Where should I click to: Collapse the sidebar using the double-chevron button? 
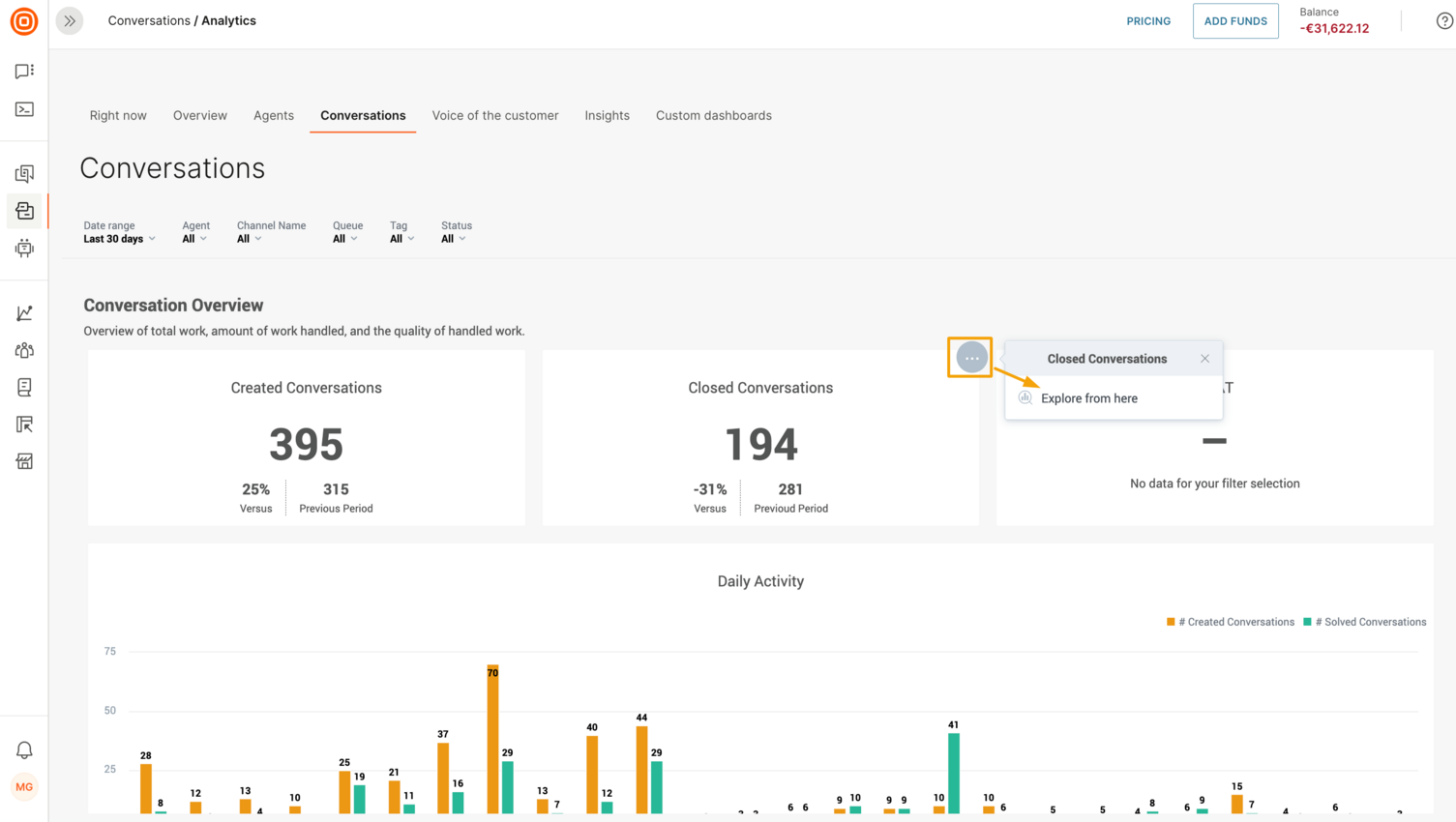(69, 20)
